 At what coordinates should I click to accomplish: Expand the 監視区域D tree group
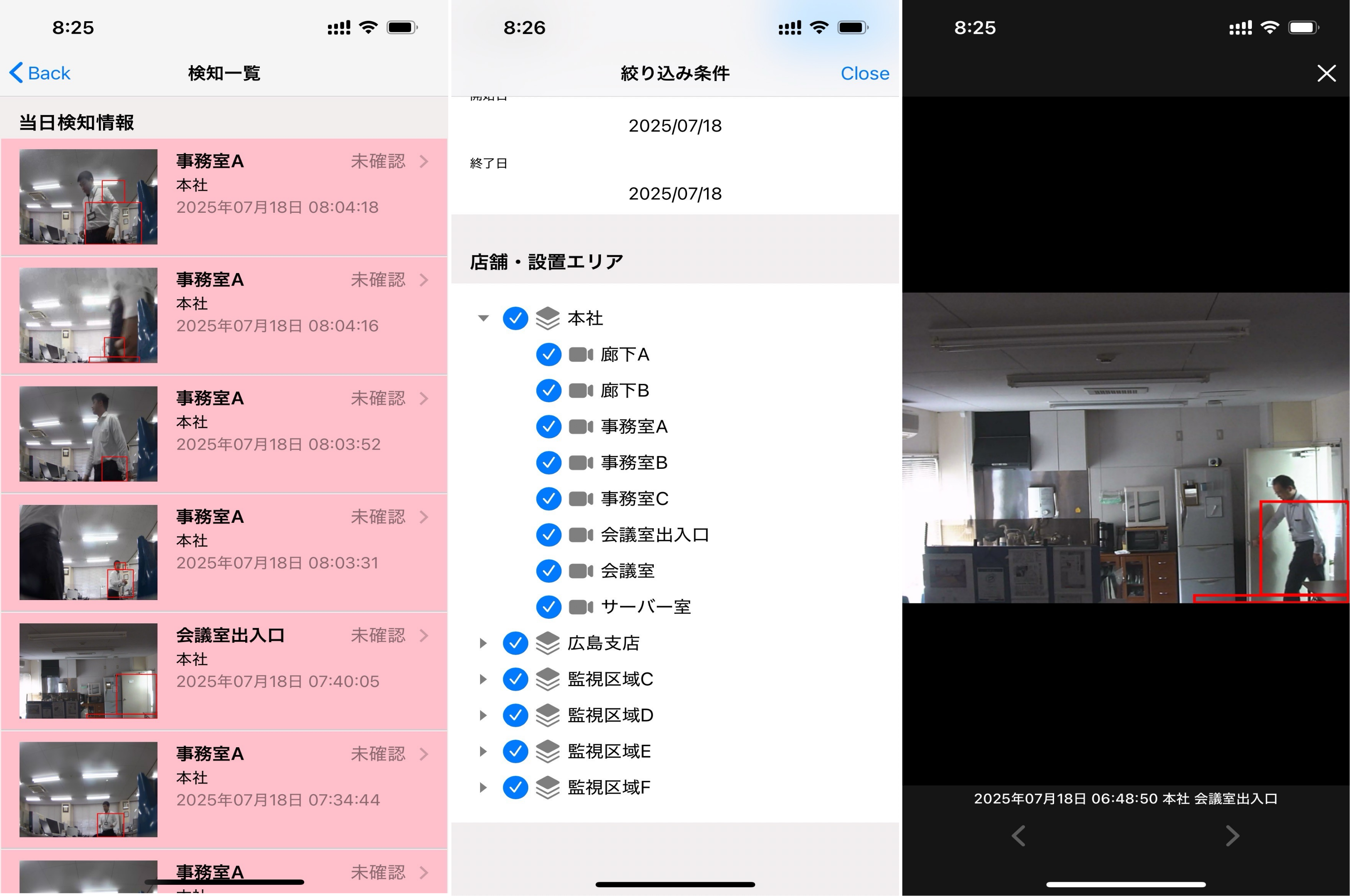pos(483,715)
